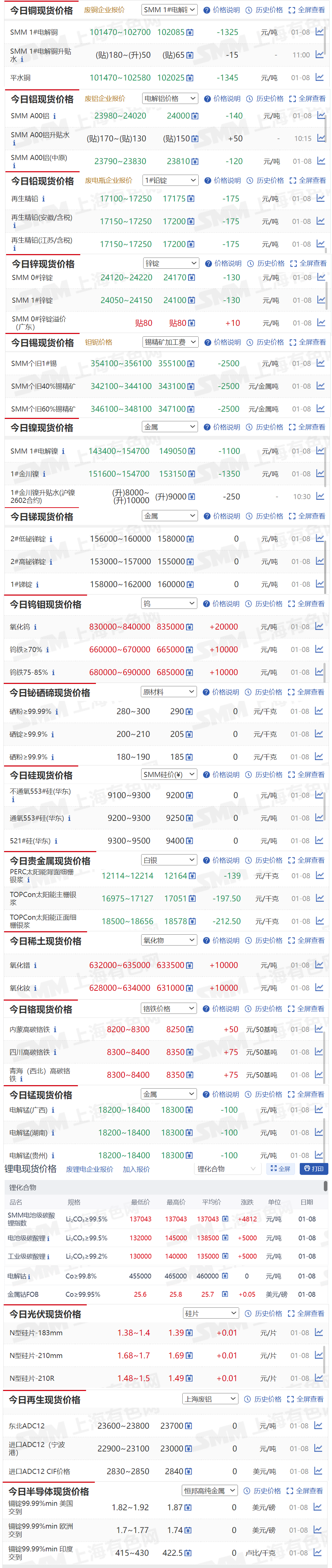Screen dimensions: 332x1568
Task: Click info icon next to 2#低铋锑锭
Action: pyautogui.click(x=51, y=539)
